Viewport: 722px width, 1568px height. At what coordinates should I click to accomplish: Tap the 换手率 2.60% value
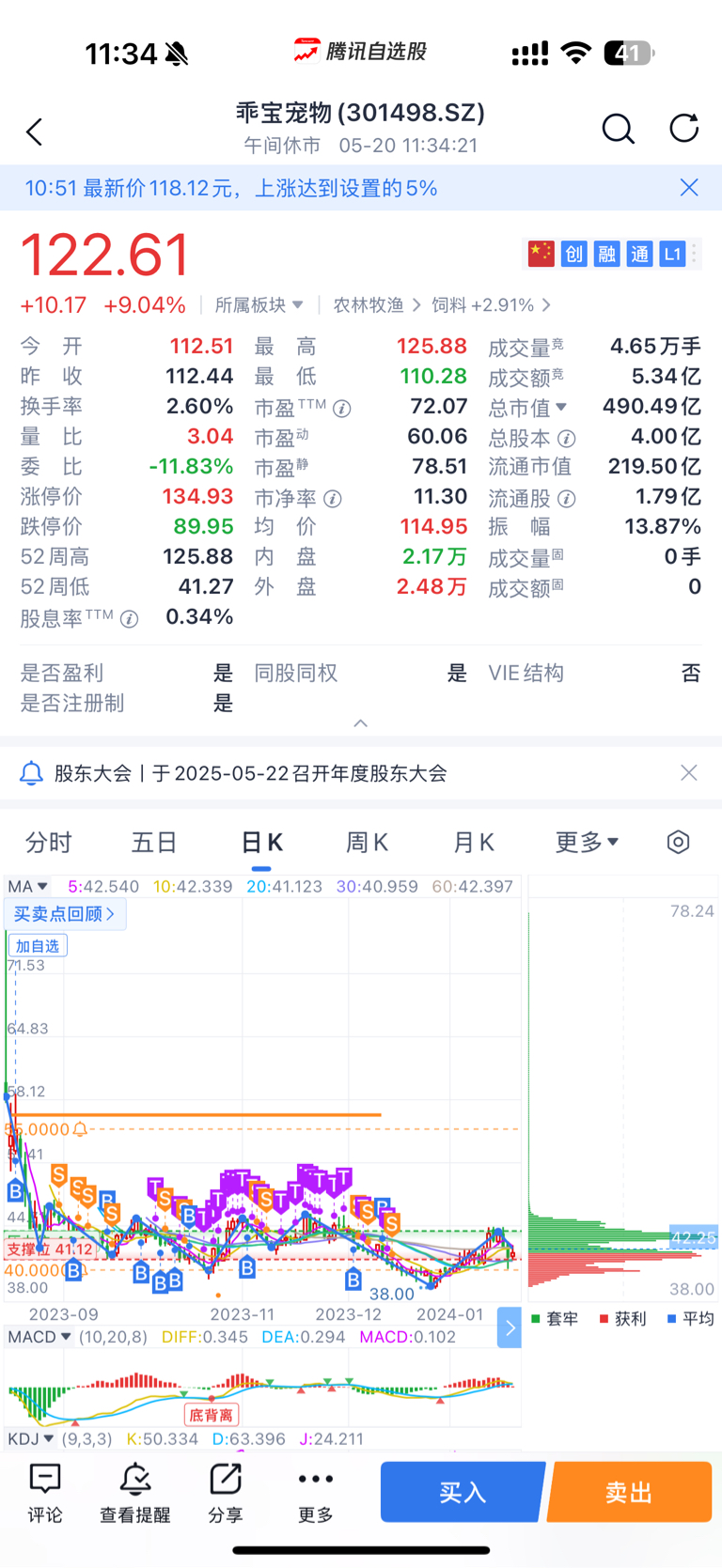199,406
